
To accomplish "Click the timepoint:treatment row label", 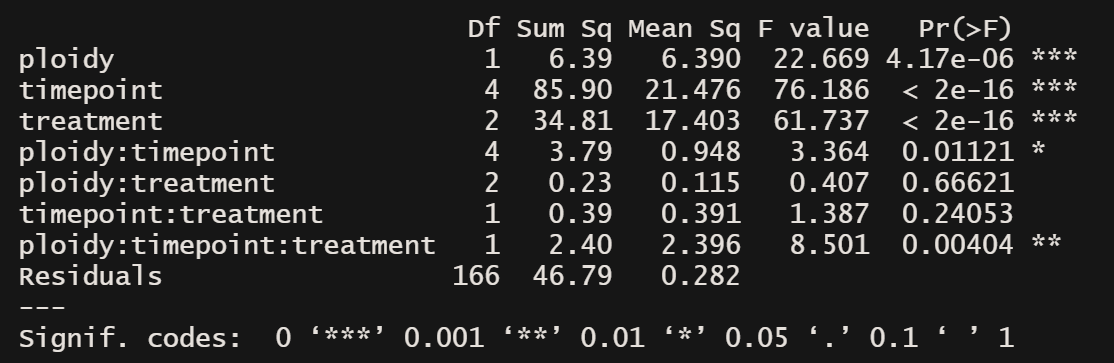I will point(171,215).
